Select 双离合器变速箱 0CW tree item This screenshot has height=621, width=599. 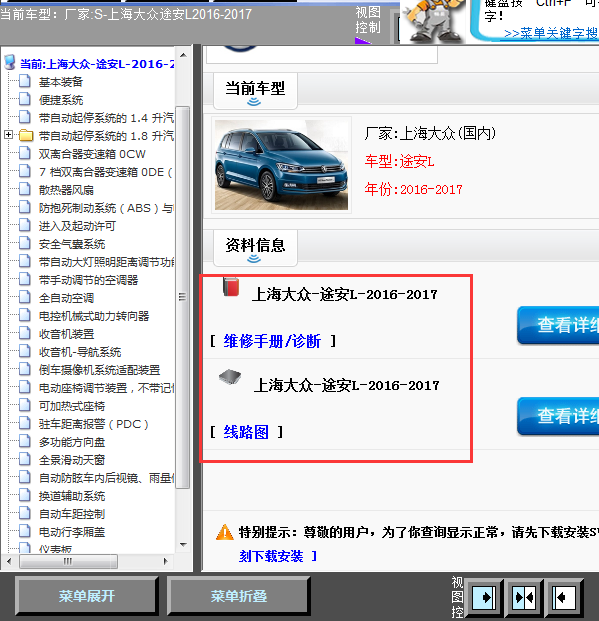[x=92, y=154]
